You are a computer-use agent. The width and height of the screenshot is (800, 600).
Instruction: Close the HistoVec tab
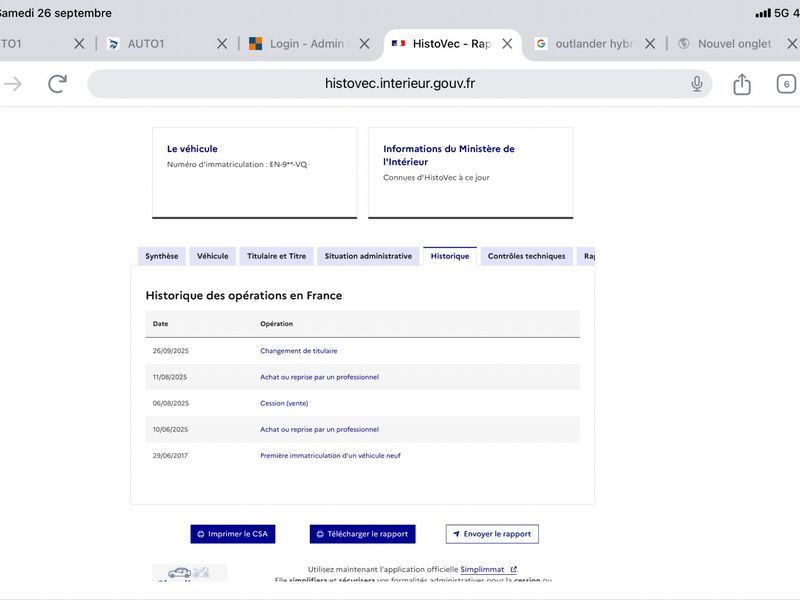pyautogui.click(x=507, y=44)
